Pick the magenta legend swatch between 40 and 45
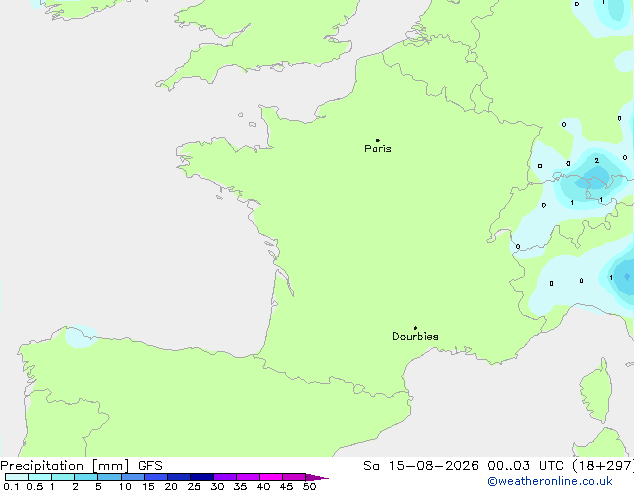Screen dimensions: 634x490 pyautogui.click(x=271, y=477)
